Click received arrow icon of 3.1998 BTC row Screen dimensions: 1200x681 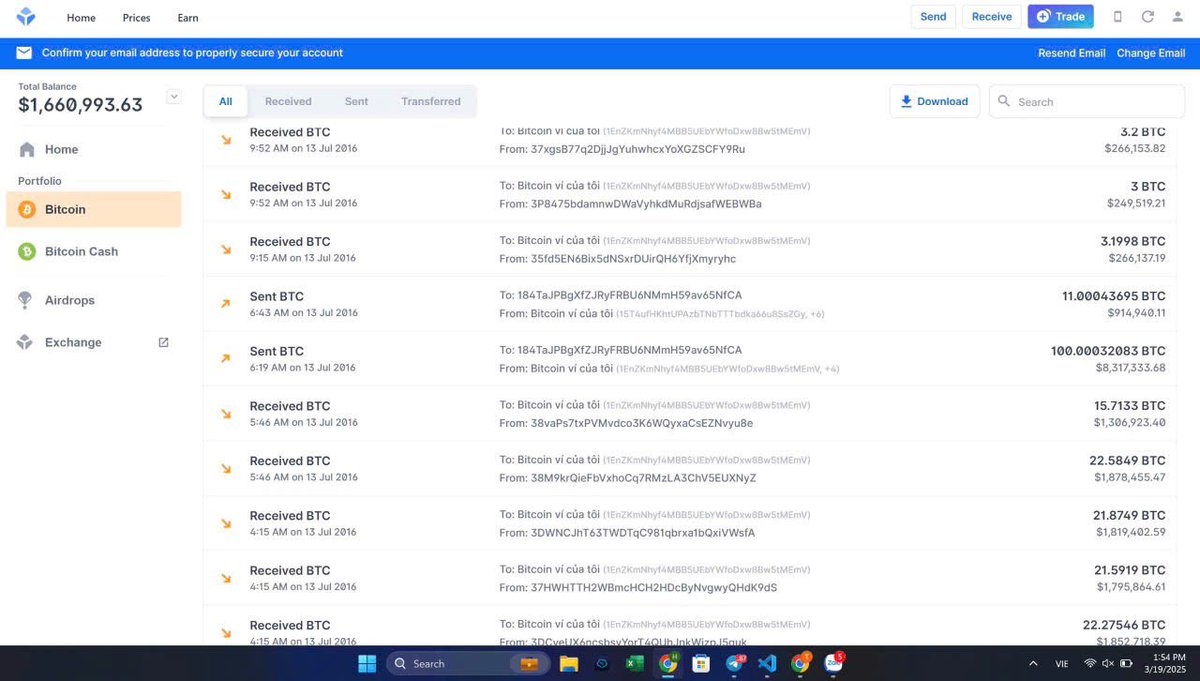point(225,249)
